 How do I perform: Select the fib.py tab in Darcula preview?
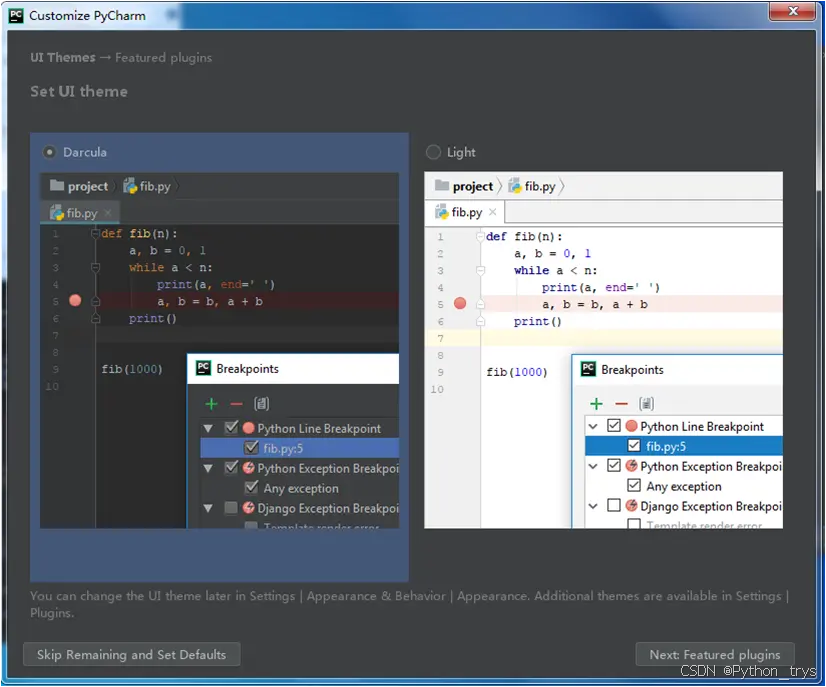[80, 213]
